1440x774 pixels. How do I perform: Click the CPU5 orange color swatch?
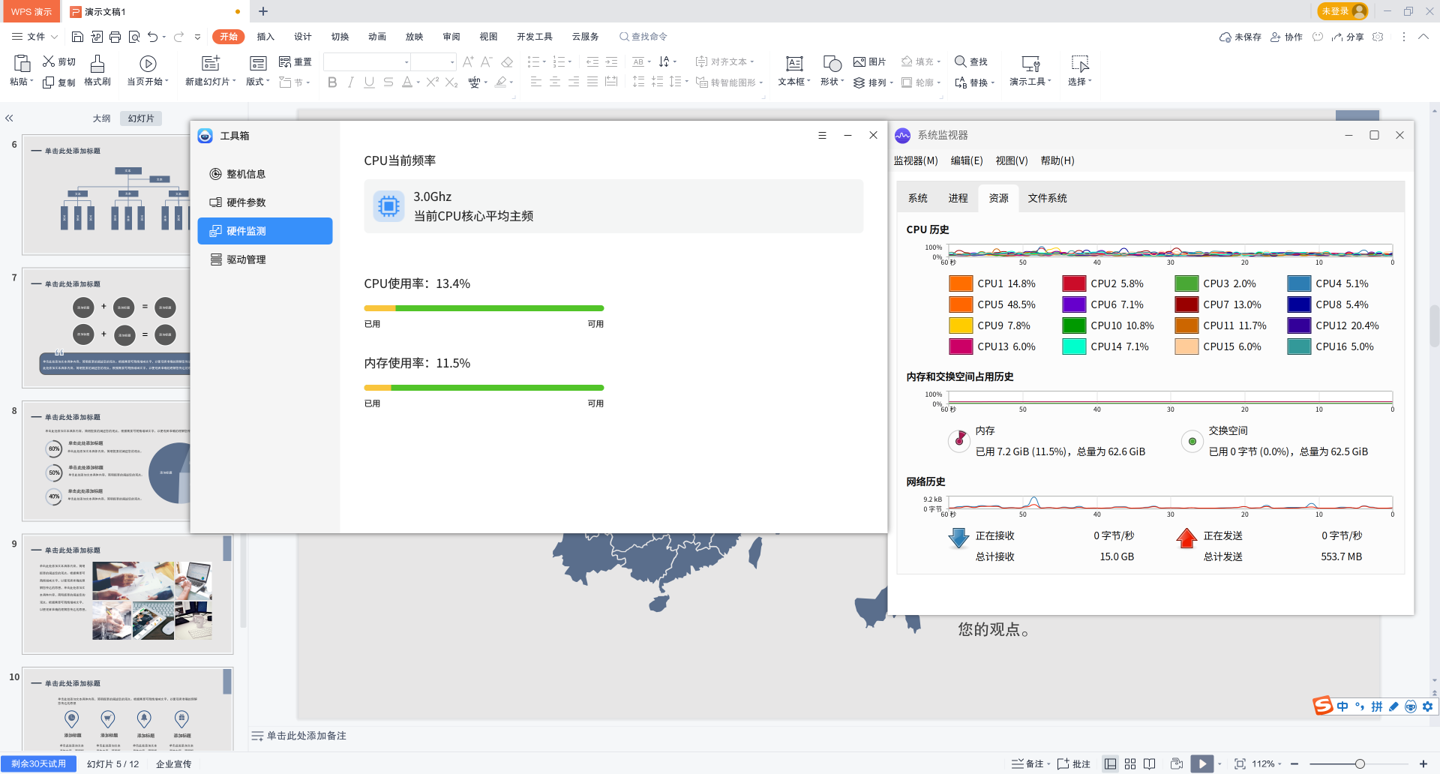click(960, 305)
